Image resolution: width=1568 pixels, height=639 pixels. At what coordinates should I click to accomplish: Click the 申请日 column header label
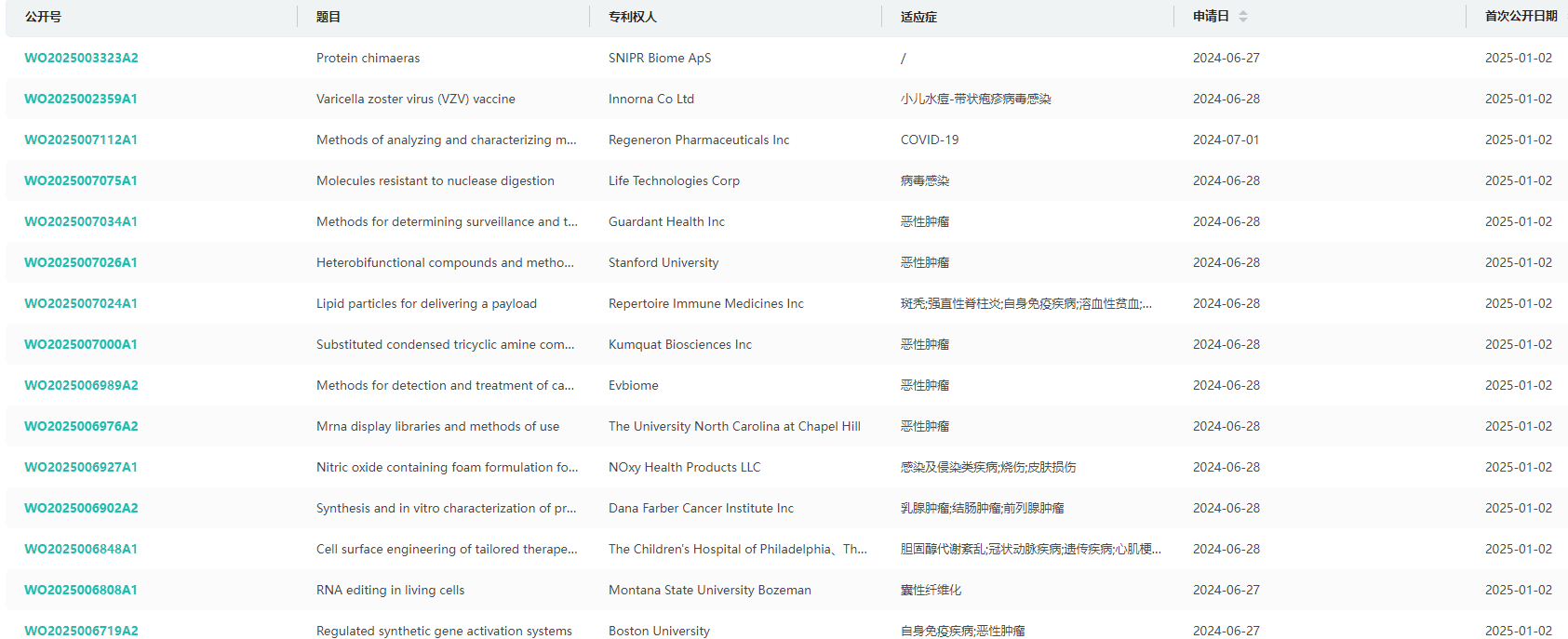(x=1211, y=17)
